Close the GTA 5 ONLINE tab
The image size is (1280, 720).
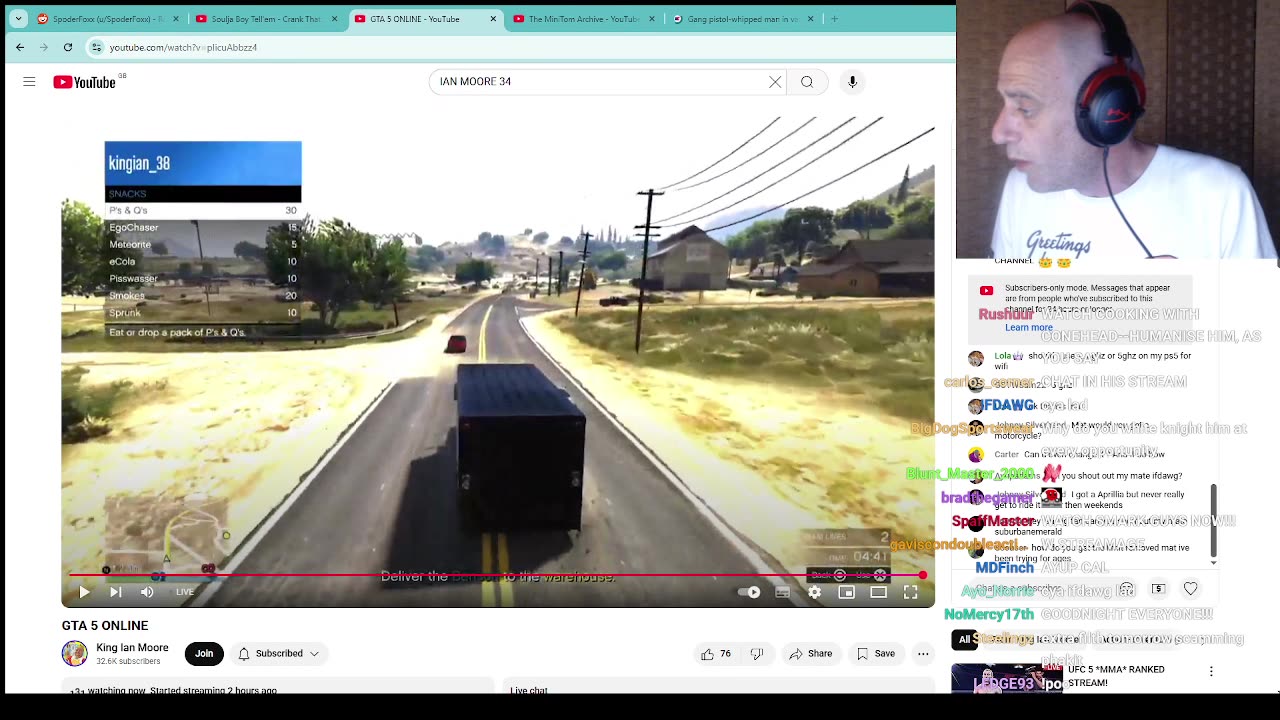point(493,18)
